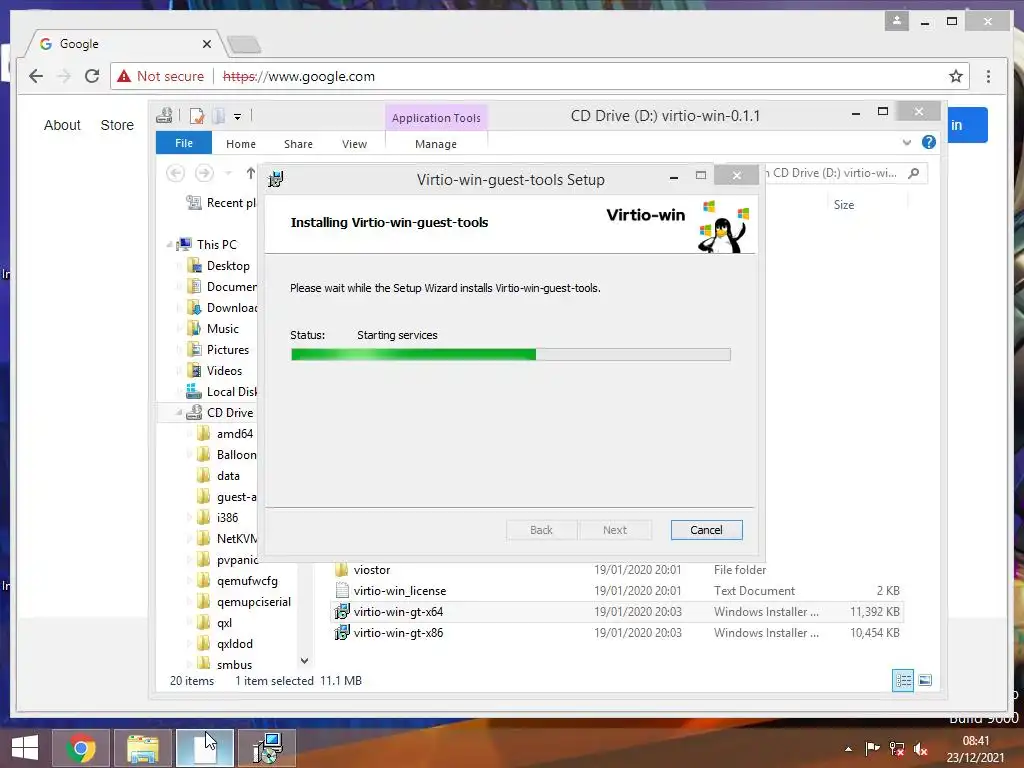Bookmark this page with the star icon
This screenshot has height=768, width=1024.
[x=956, y=76]
